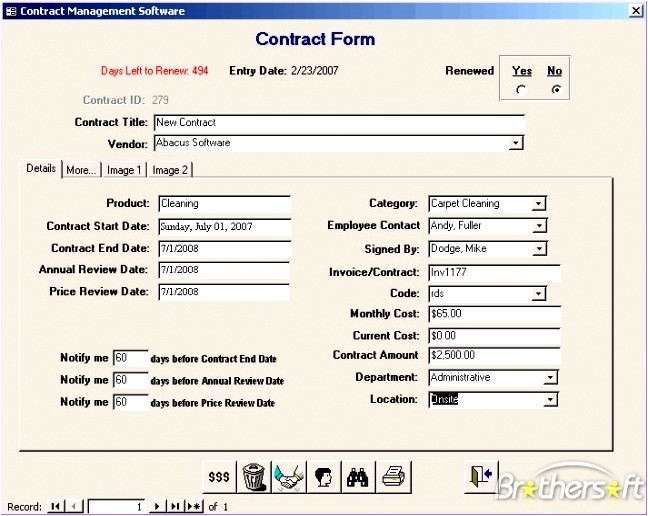This screenshot has width=648, height=516.
Task: Click notify days before Annual Review Date field
Action: [131, 380]
